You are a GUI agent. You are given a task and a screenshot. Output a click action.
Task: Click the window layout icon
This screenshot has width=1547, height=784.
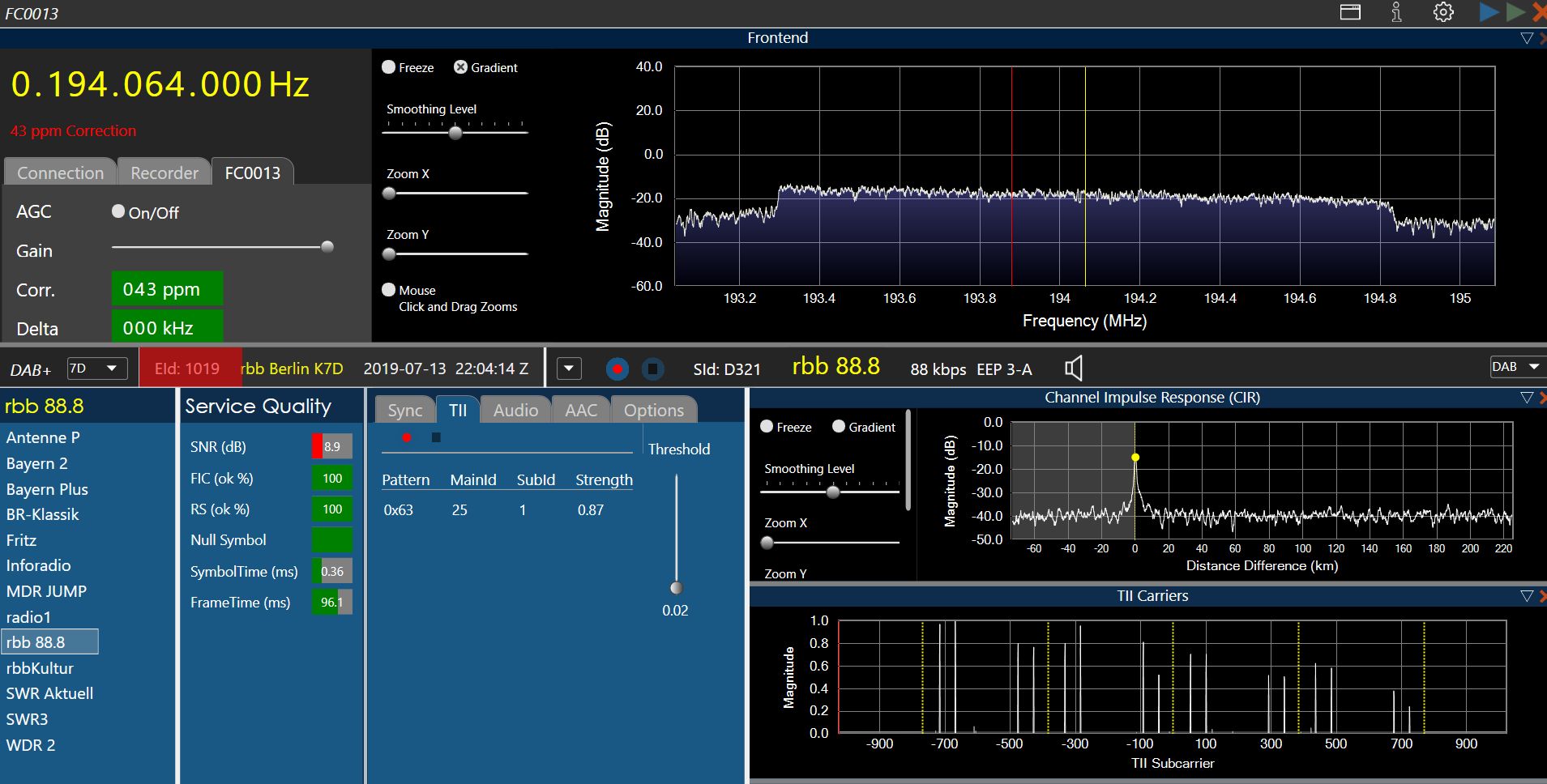click(x=1350, y=12)
